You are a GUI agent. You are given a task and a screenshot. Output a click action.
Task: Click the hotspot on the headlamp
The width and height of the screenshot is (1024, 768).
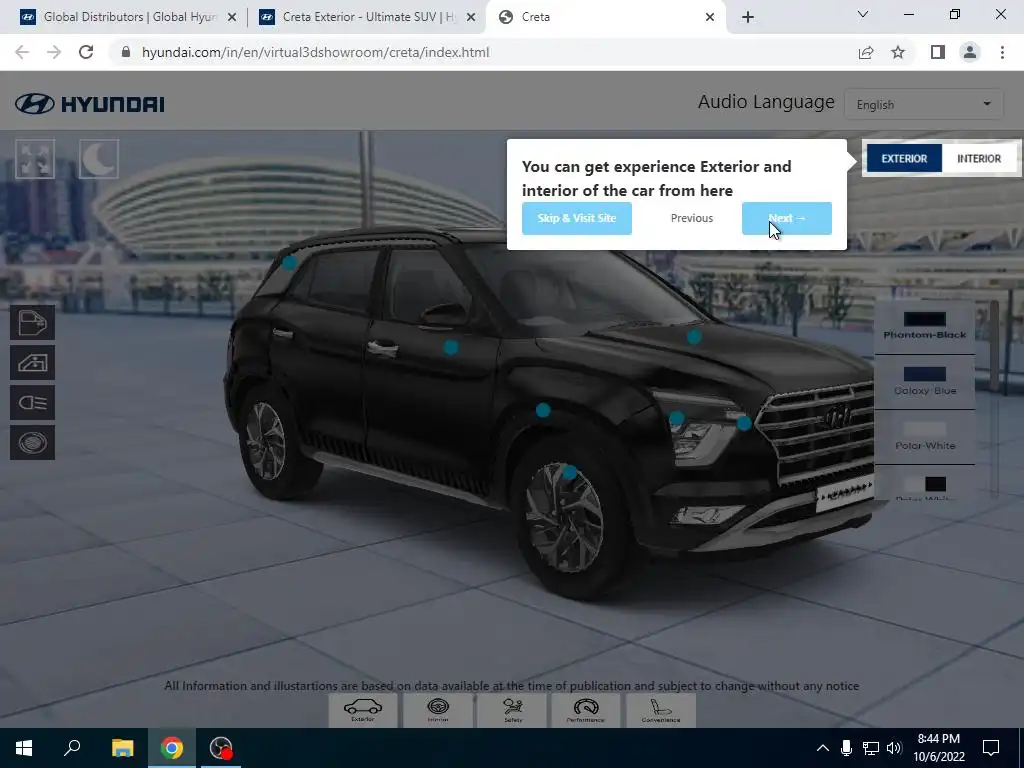pos(677,418)
